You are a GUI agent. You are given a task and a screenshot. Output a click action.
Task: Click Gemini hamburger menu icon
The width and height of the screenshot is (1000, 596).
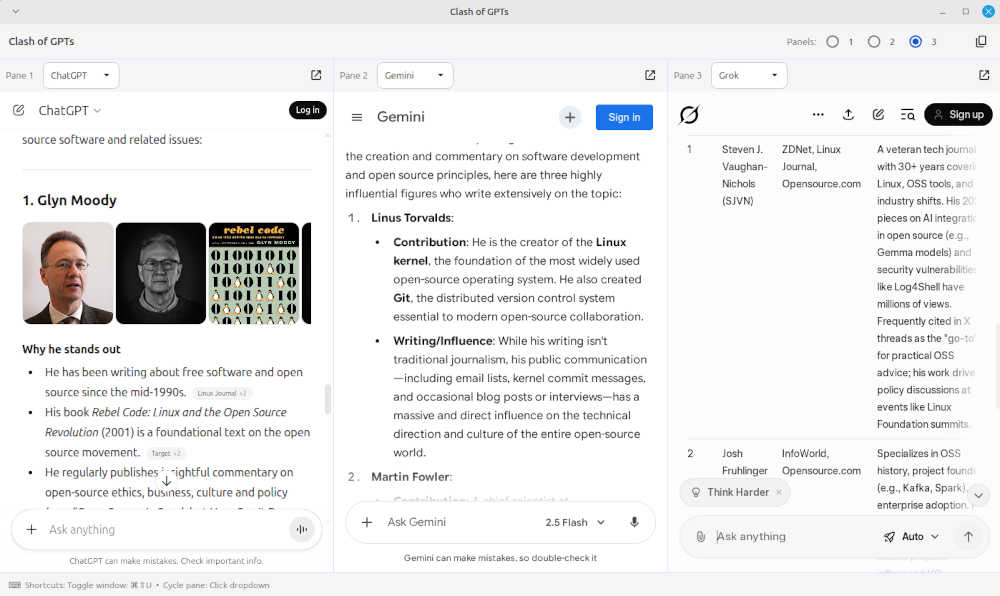[x=357, y=117]
